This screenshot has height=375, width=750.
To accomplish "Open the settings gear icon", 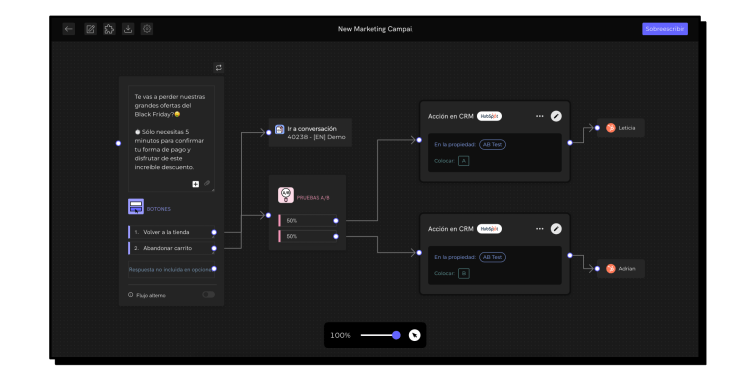I will (x=147, y=29).
